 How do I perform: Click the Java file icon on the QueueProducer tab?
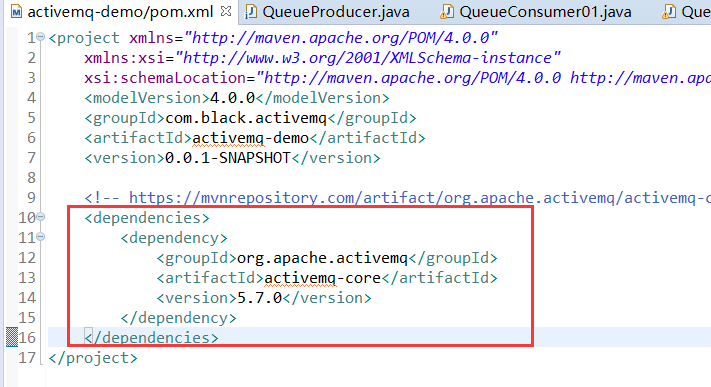(x=251, y=12)
